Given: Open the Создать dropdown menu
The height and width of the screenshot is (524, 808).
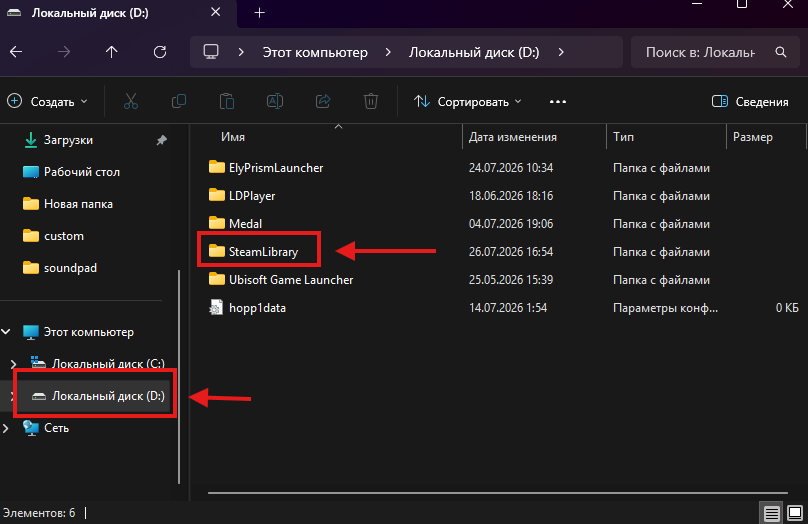Looking at the screenshot, I should point(47,102).
